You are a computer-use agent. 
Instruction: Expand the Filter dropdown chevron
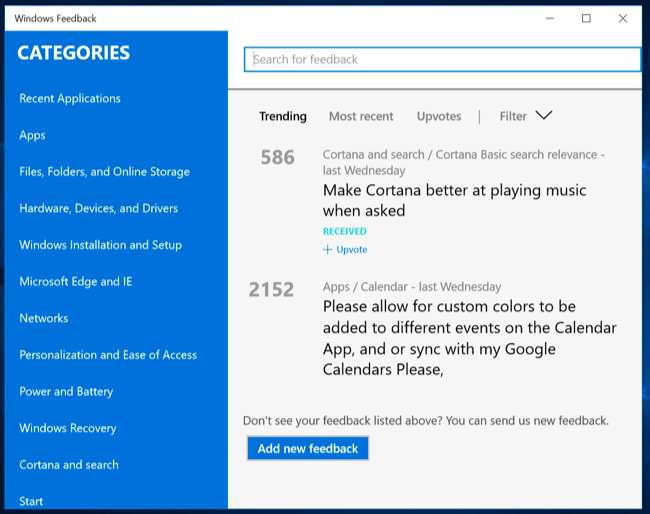pyautogui.click(x=544, y=116)
